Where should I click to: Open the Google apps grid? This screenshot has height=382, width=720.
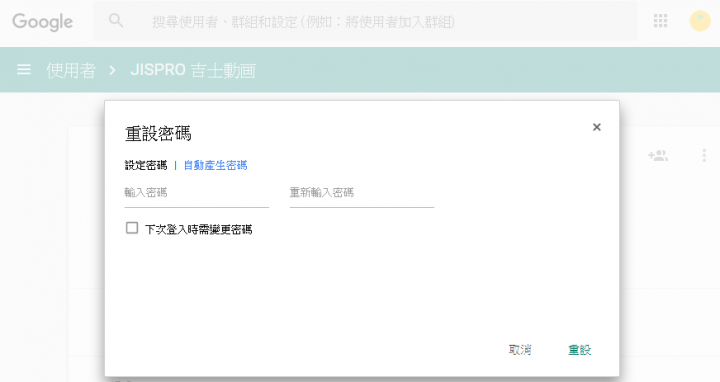pos(660,21)
